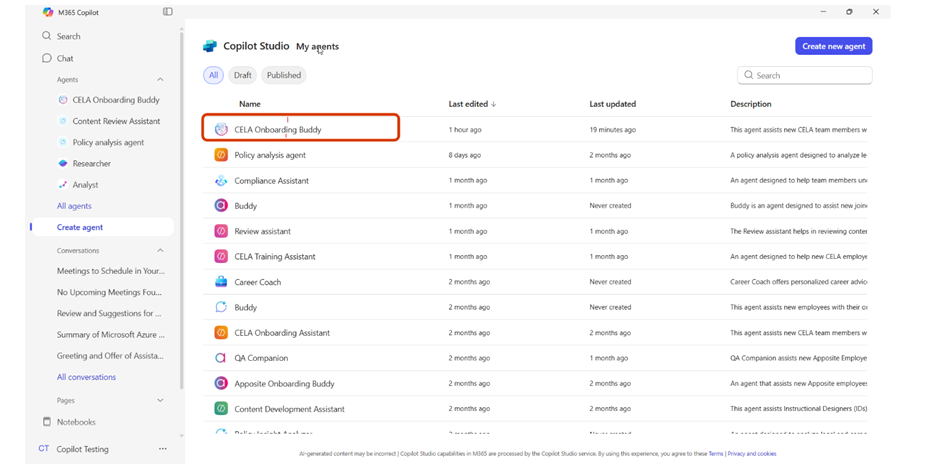Click the Chat bubble icon in sidebar
Viewport: 940px width, 464px height.
click(x=47, y=58)
